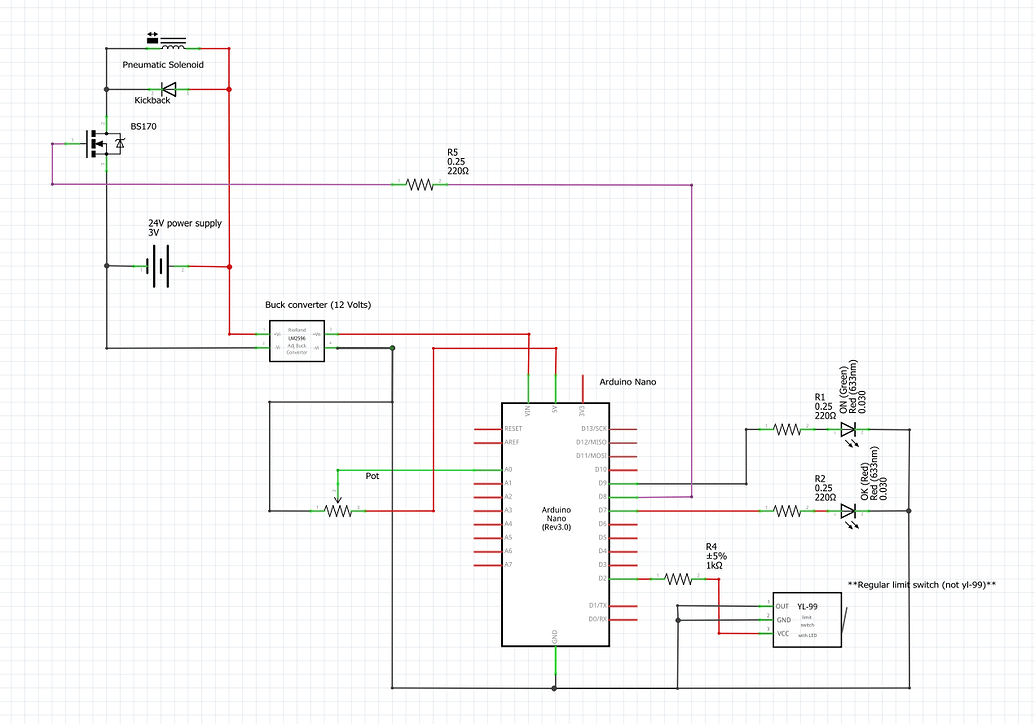Image resolution: width=1035 pixels, height=724 pixels.
Task: Select resistor R5 in the schematic
Action: click(x=421, y=183)
